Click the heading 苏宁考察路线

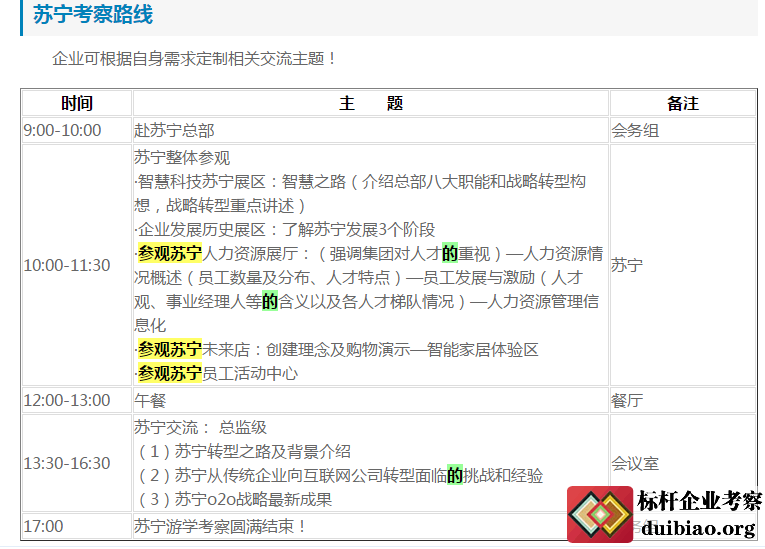pyautogui.click(x=93, y=14)
